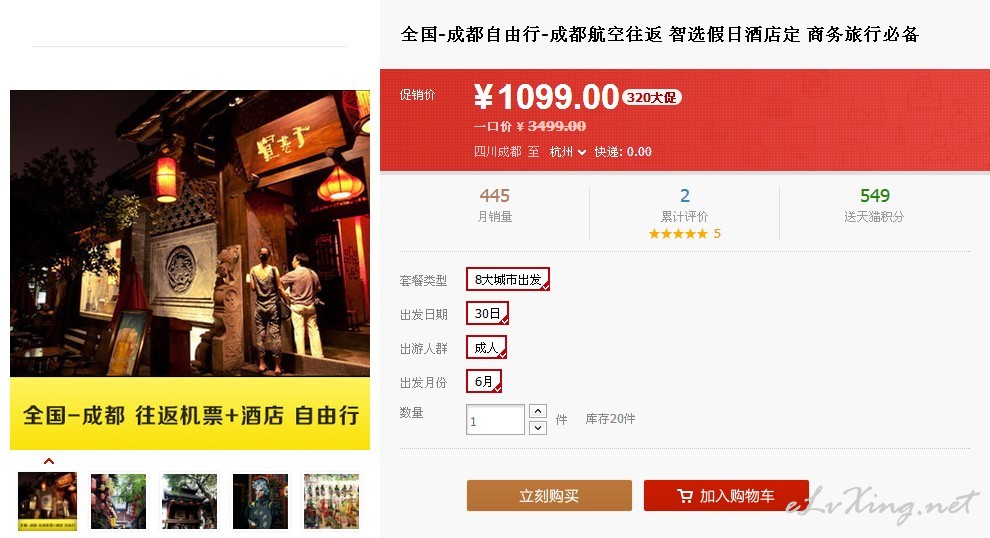Select the 8大城市出发 package option

coord(508,279)
